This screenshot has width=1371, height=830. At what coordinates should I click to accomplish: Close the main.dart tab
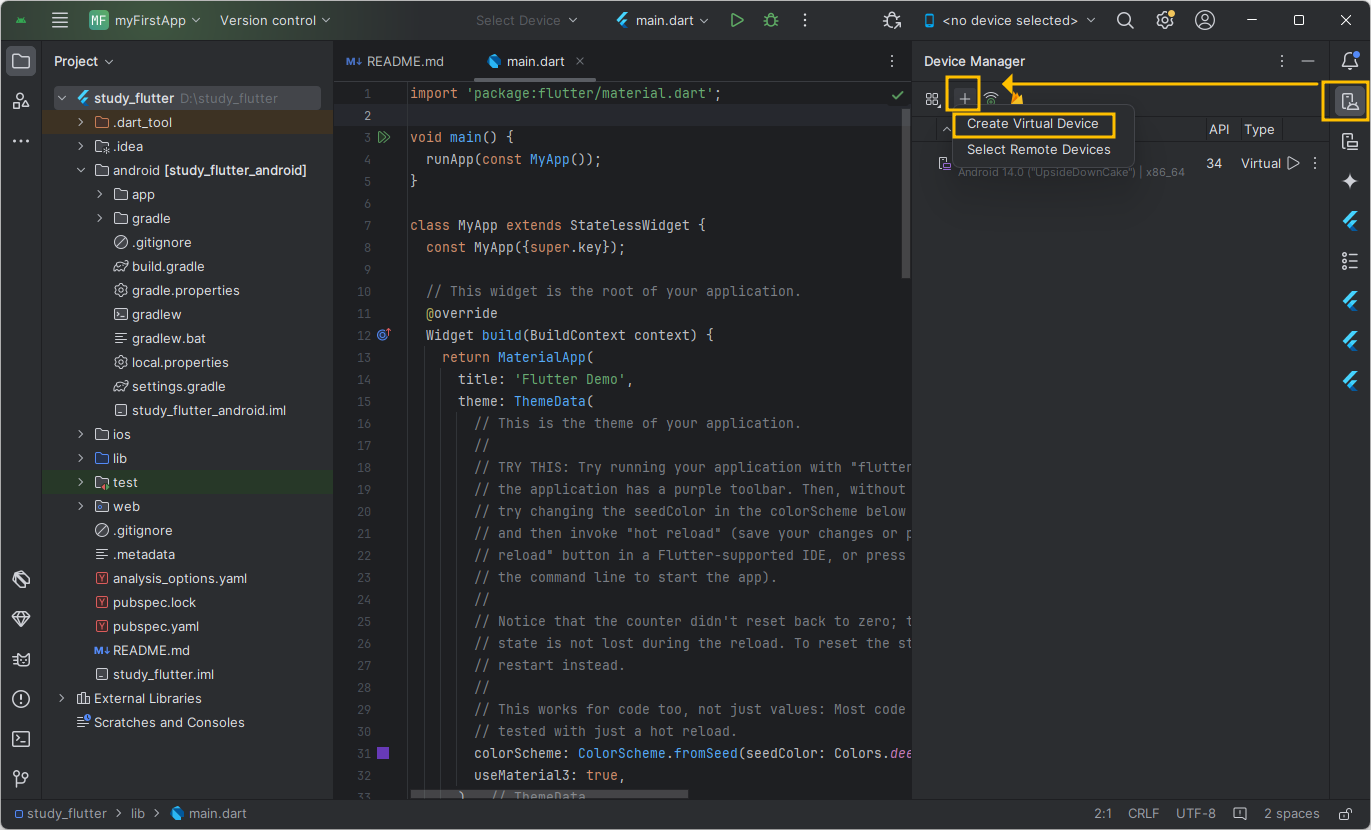coord(581,61)
